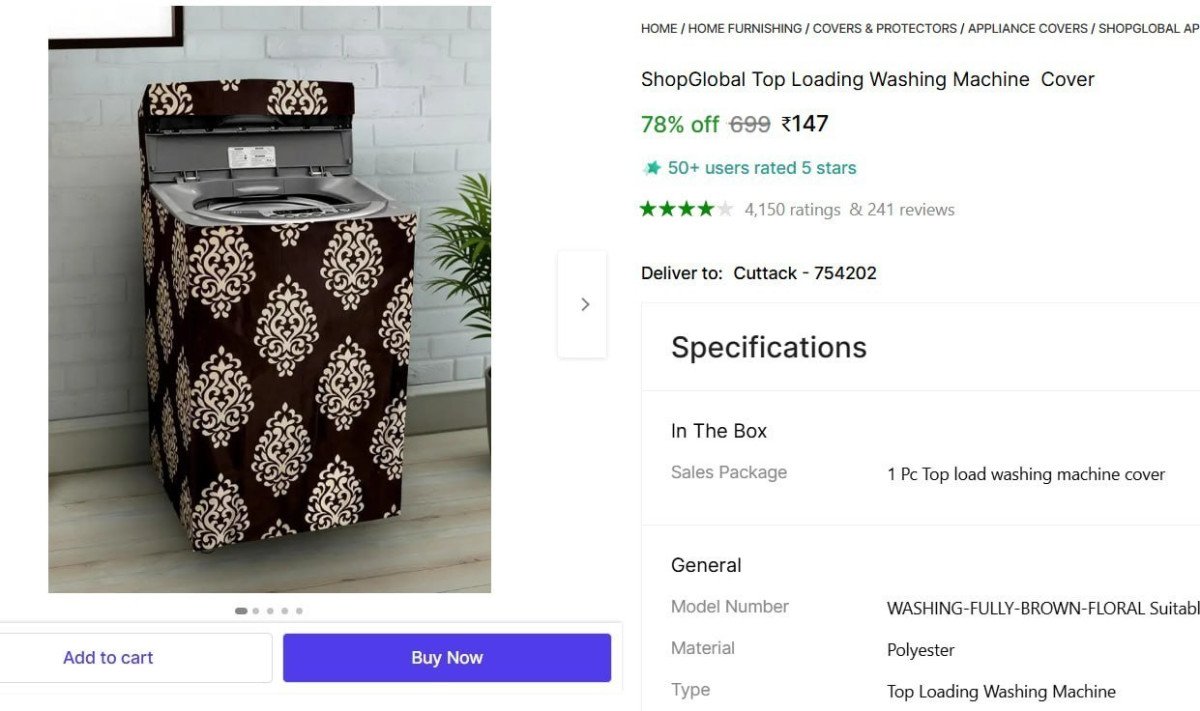Viewport: 1200px width, 711px height.
Task: Navigate to HOME via breadcrumb
Action: [657, 28]
